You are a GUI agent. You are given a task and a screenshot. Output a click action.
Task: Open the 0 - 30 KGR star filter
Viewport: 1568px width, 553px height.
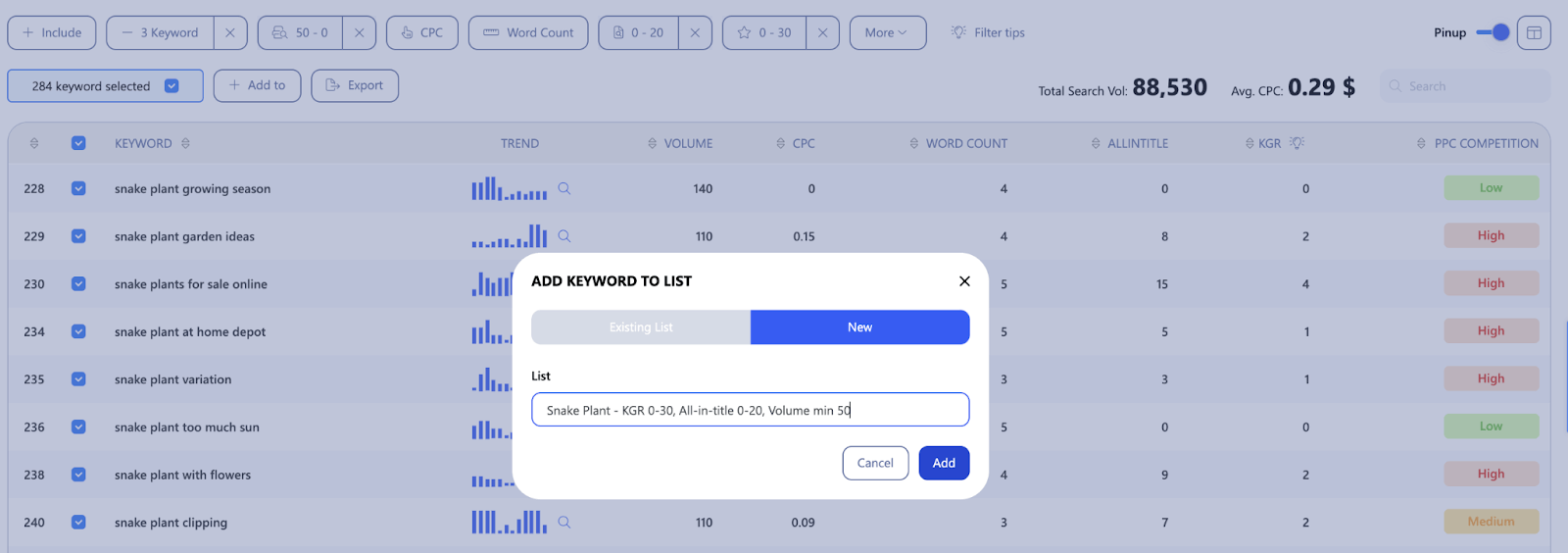pos(764,32)
